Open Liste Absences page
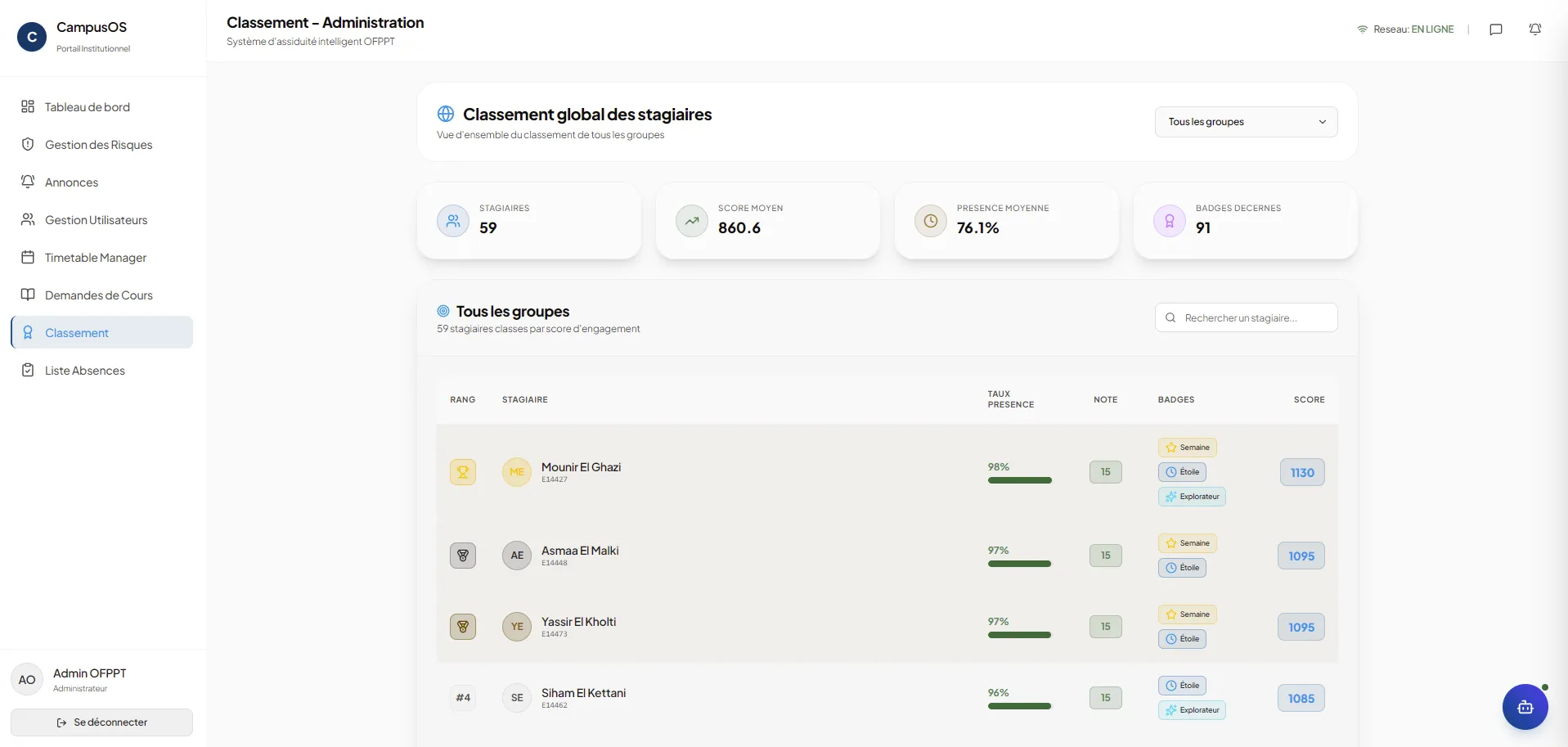Image resolution: width=1568 pixels, height=747 pixels. [102, 371]
